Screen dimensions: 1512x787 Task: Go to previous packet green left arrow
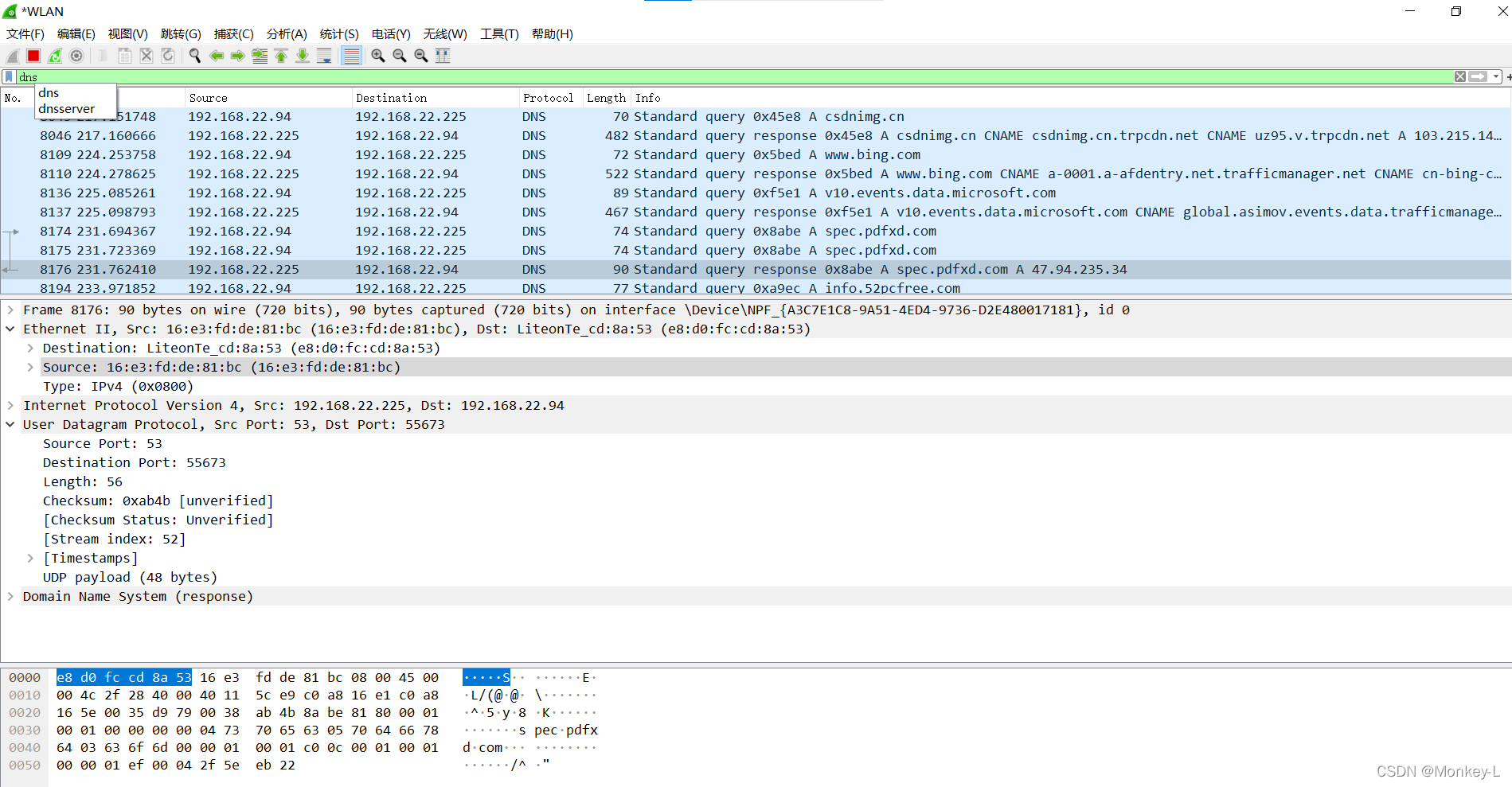217,56
